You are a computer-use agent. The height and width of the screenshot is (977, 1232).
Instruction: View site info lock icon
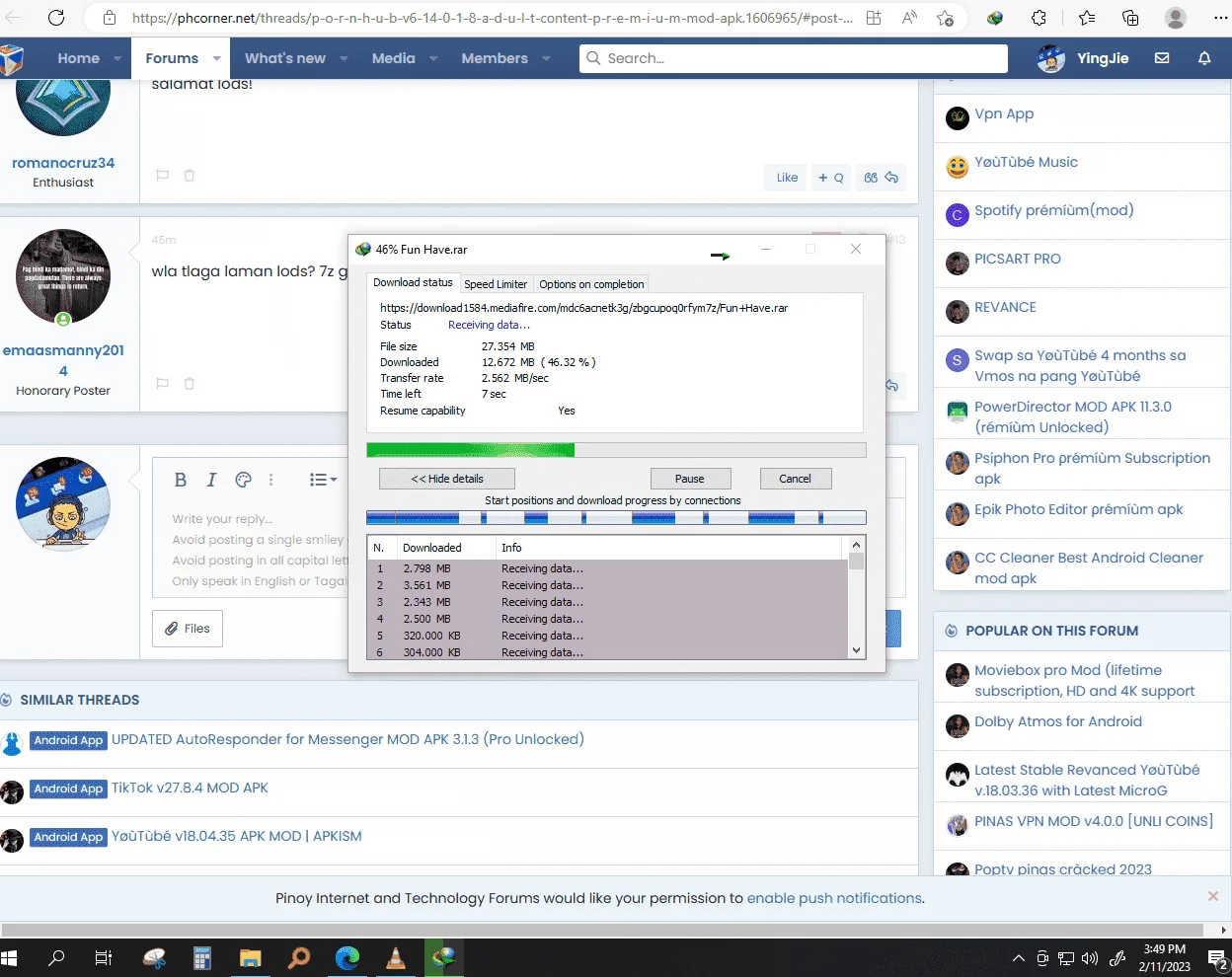(110, 18)
